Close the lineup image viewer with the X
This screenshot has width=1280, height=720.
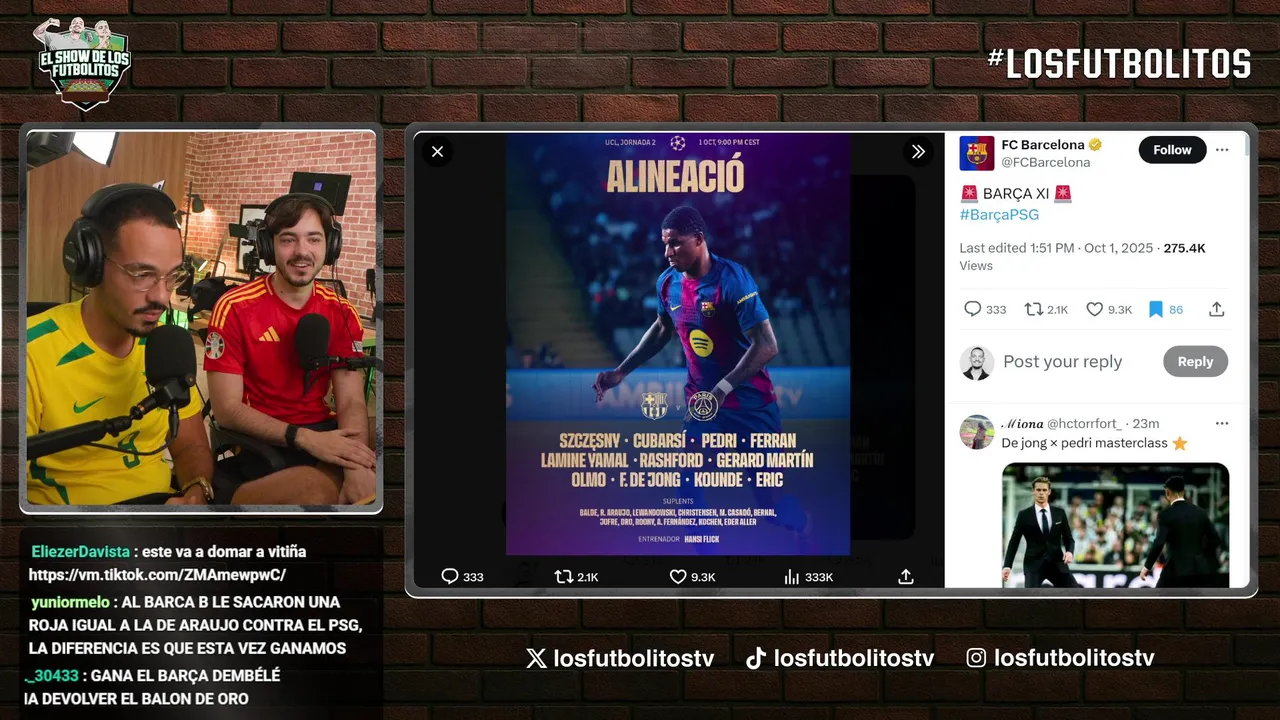[x=437, y=152]
